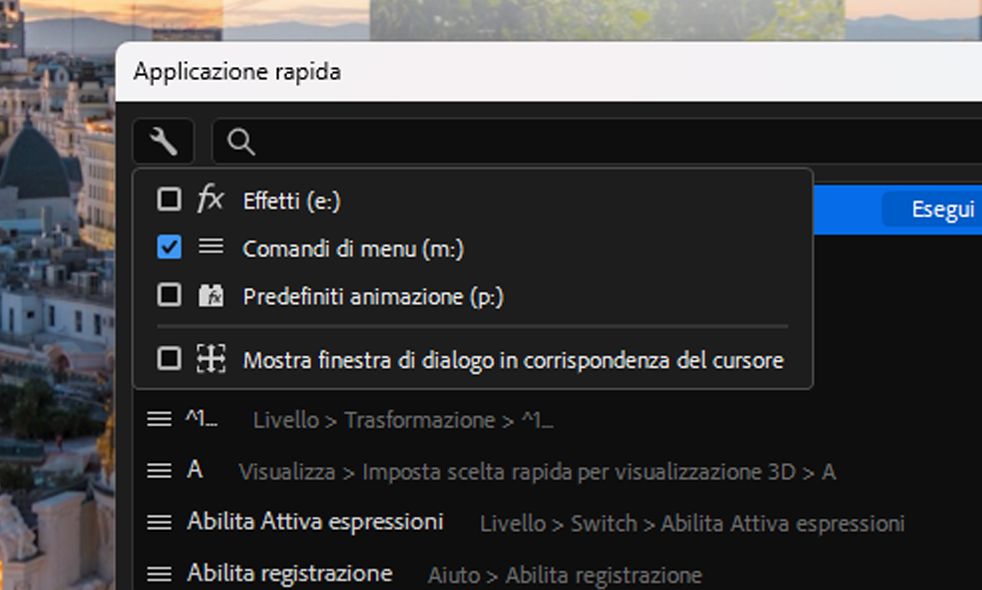This screenshot has height=590, width=982.
Task: Select the ^1... Trasformazione command
Action: pos(201,420)
